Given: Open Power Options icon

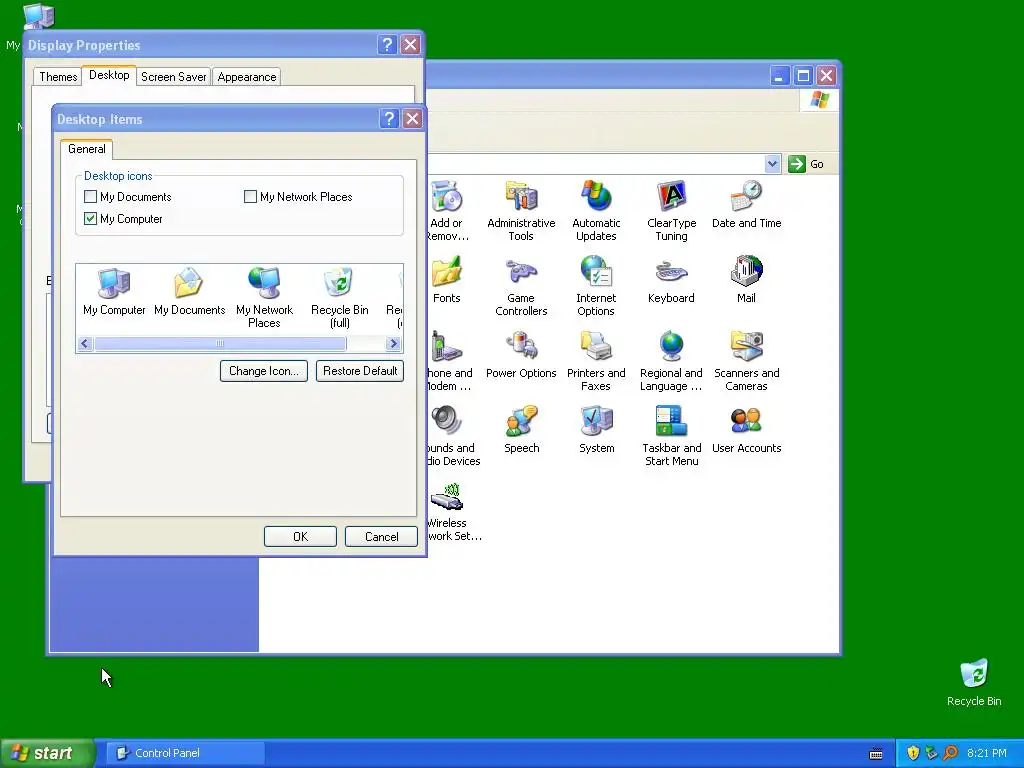Looking at the screenshot, I should (x=521, y=354).
